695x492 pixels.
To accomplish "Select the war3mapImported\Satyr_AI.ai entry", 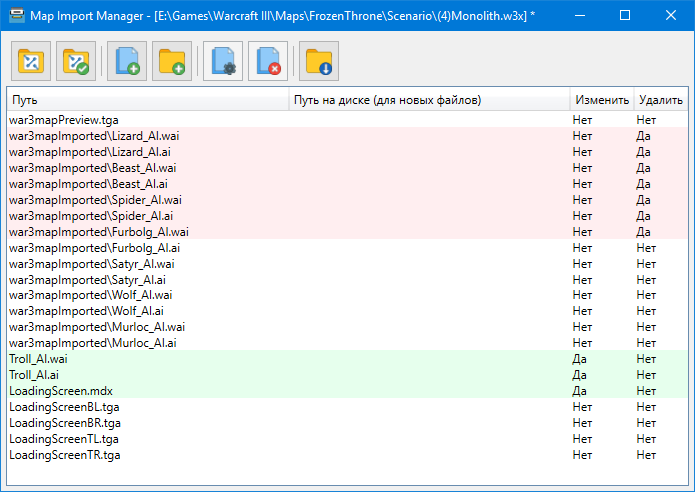I will coord(348,279).
